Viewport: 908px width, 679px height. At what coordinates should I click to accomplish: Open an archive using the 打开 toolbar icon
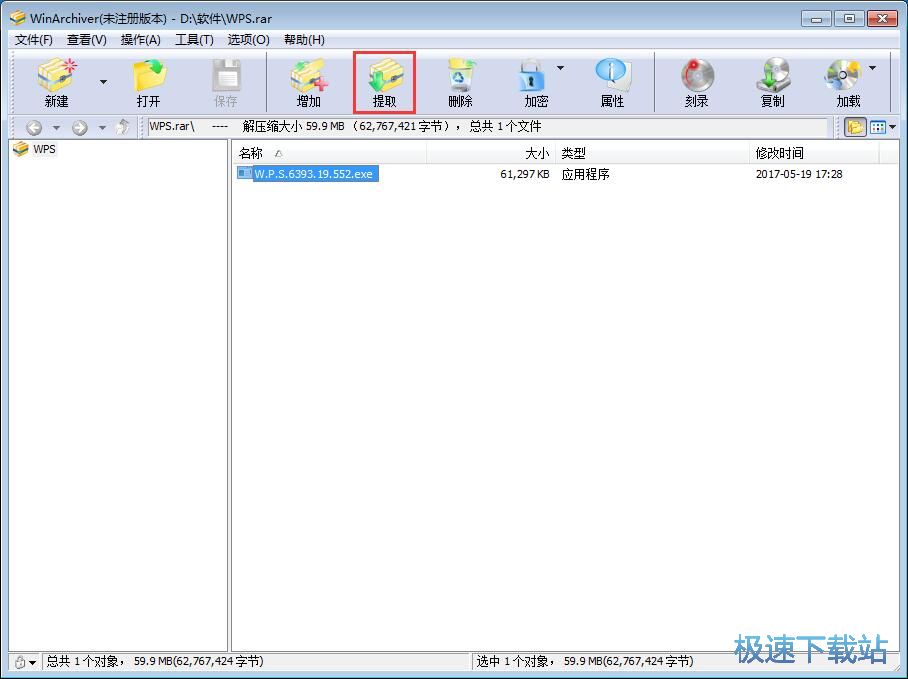pos(148,78)
